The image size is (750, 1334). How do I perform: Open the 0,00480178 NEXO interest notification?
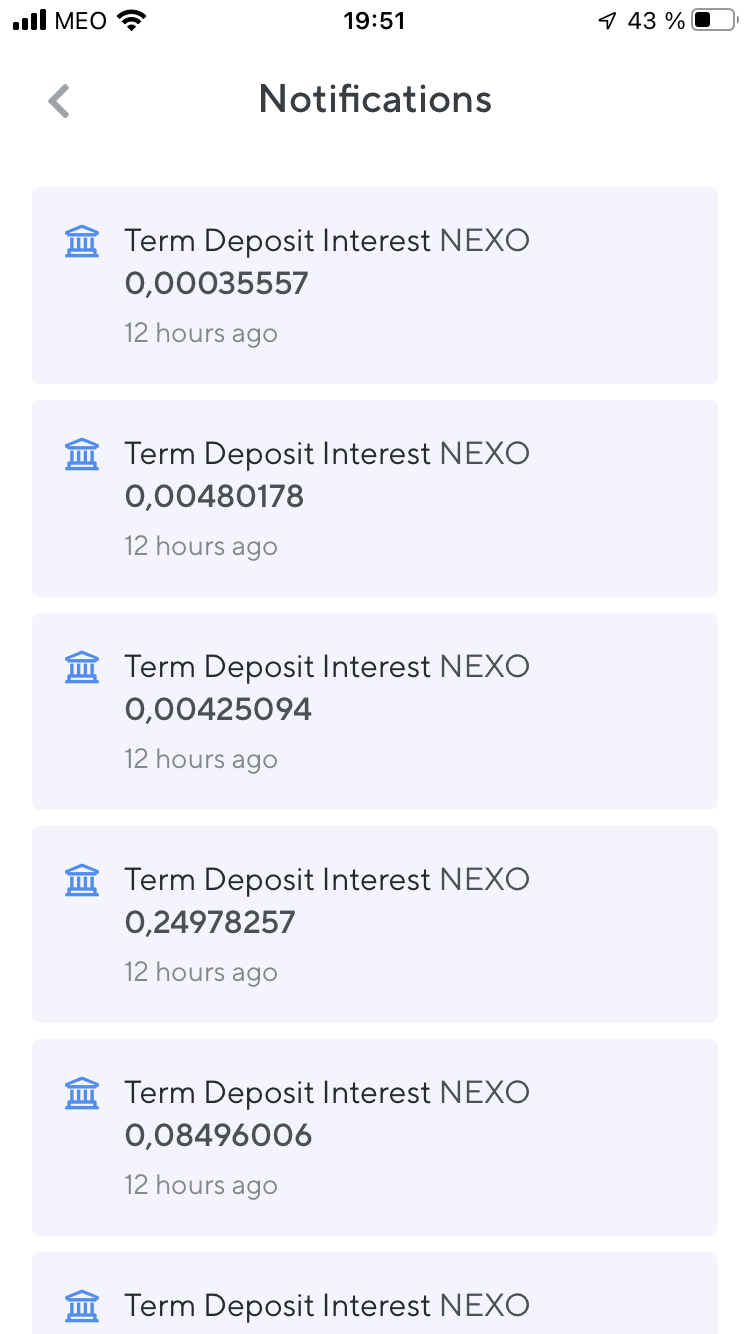(x=375, y=498)
